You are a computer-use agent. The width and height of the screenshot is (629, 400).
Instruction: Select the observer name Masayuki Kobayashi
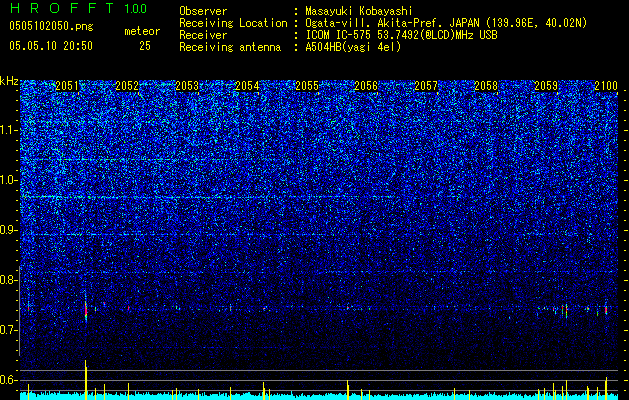click(x=359, y=11)
